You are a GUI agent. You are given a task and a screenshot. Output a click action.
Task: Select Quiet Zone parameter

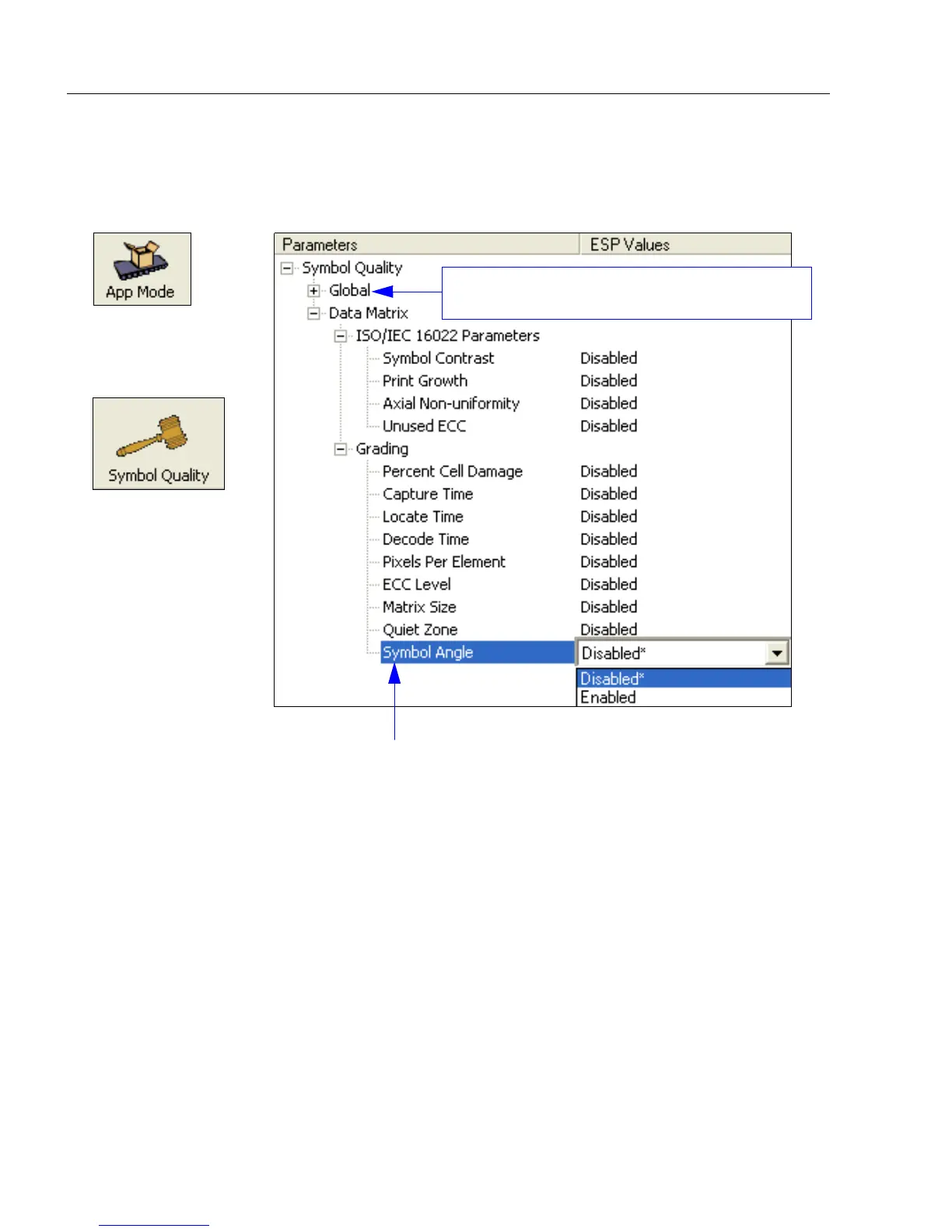(x=420, y=629)
